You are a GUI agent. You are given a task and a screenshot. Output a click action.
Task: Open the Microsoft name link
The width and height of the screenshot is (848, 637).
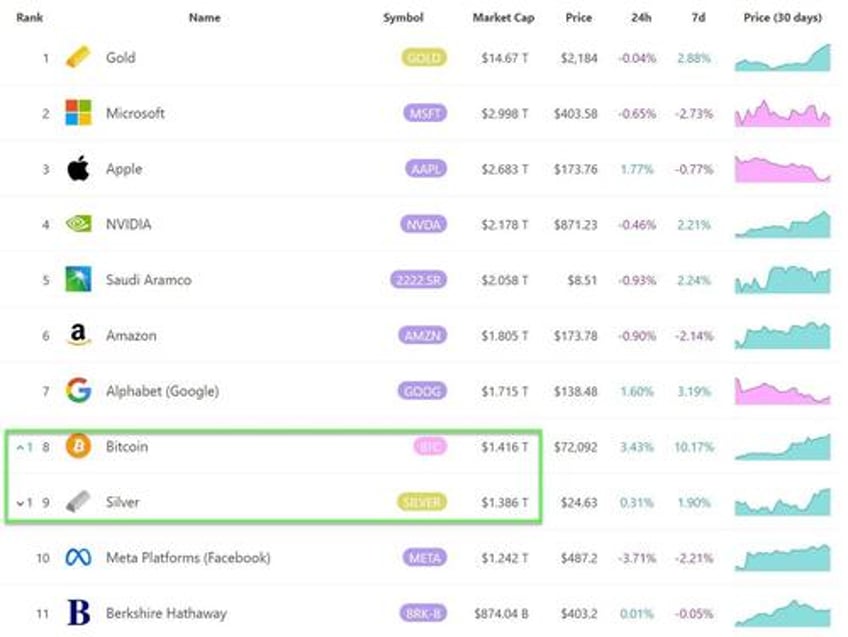pyautogui.click(x=135, y=113)
